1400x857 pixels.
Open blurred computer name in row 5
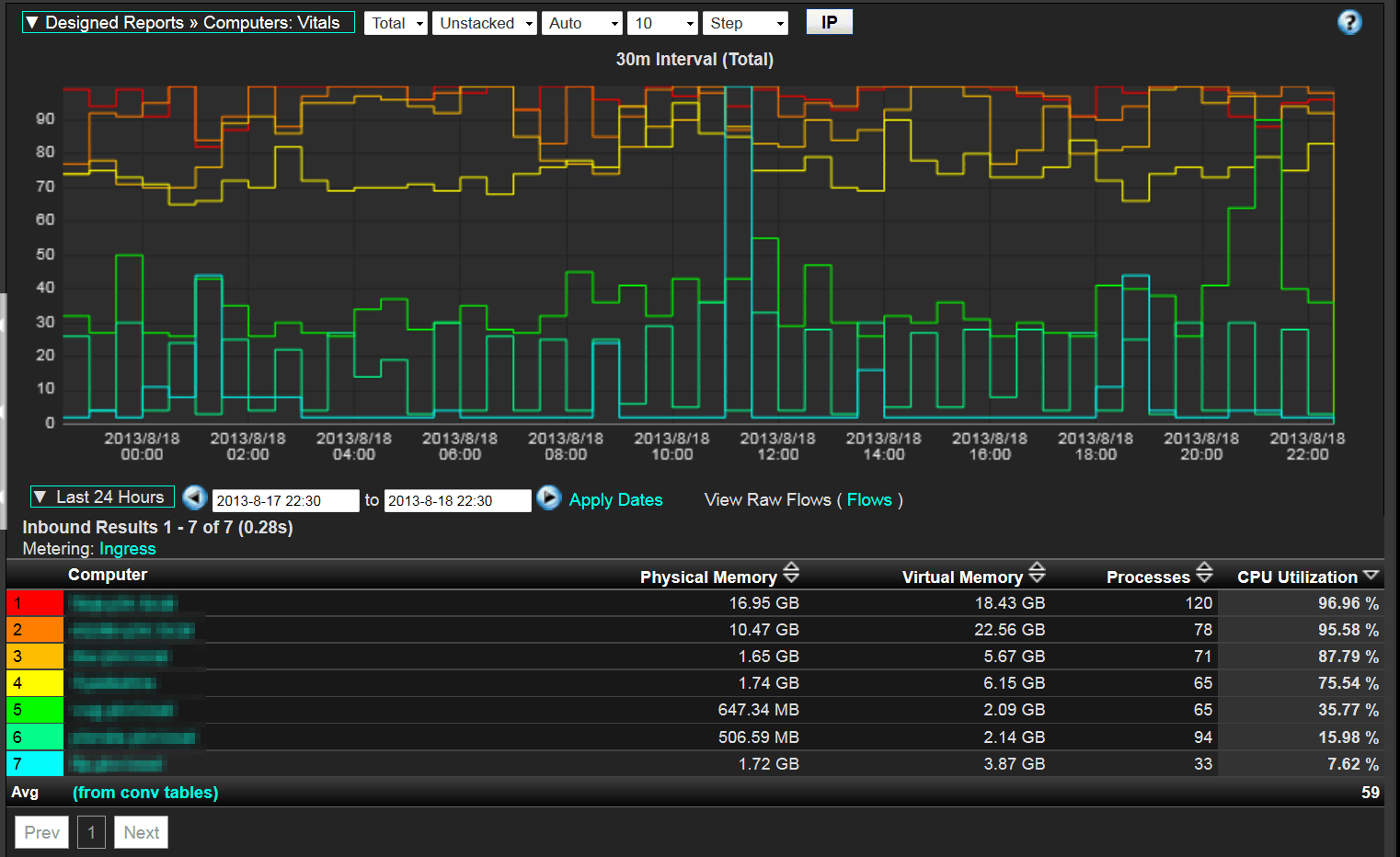point(123,710)
